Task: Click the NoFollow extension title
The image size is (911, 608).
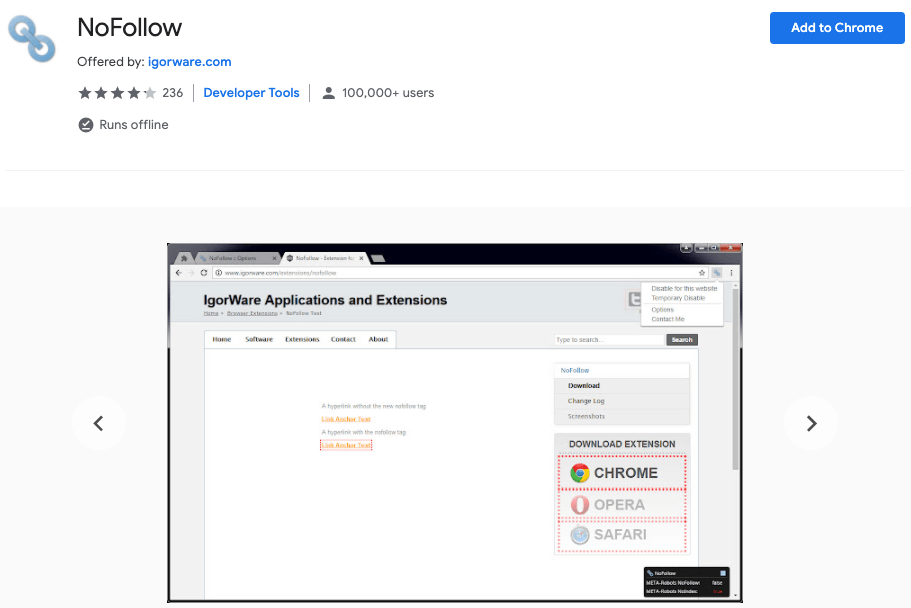Action: click(x=130, y=27)
